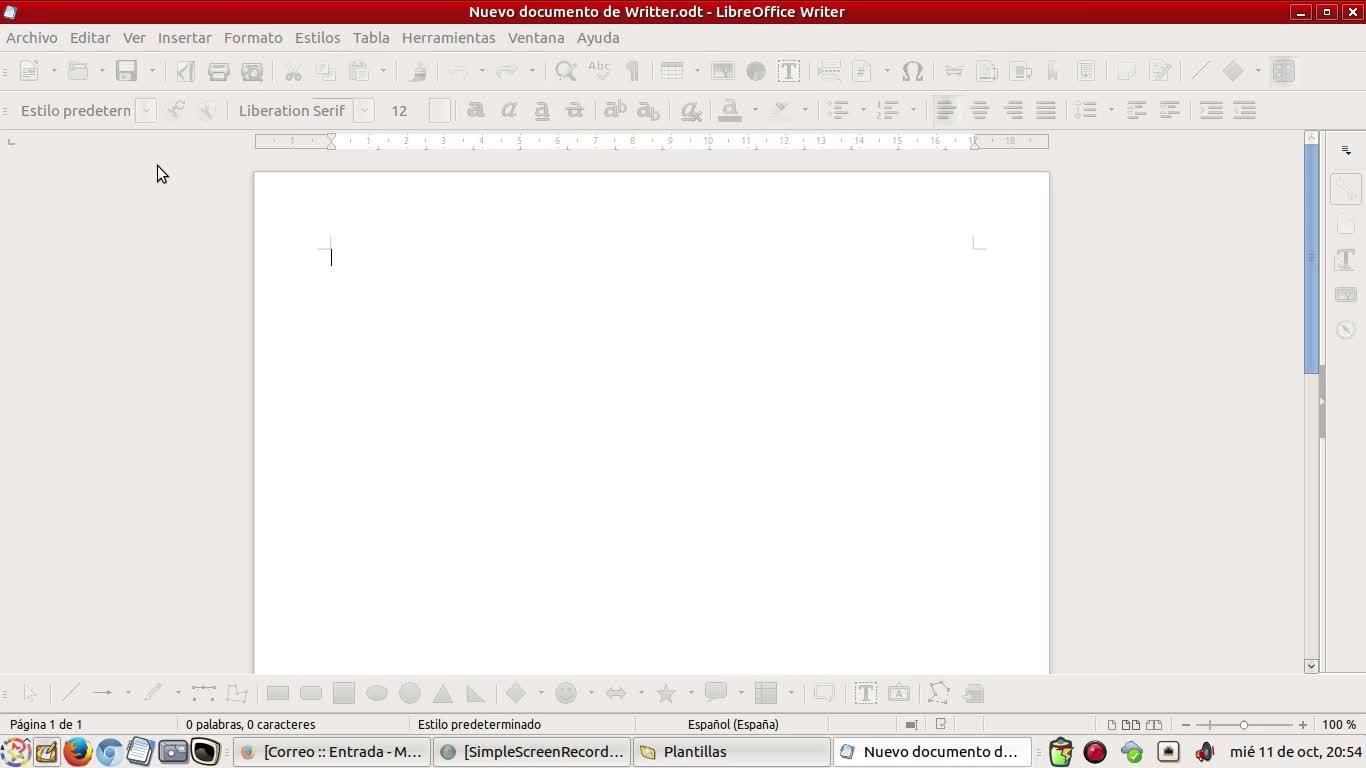Click the Cut scissors icon
The width and height of the screenshot is (1366, 768).
tap(293, 71)
